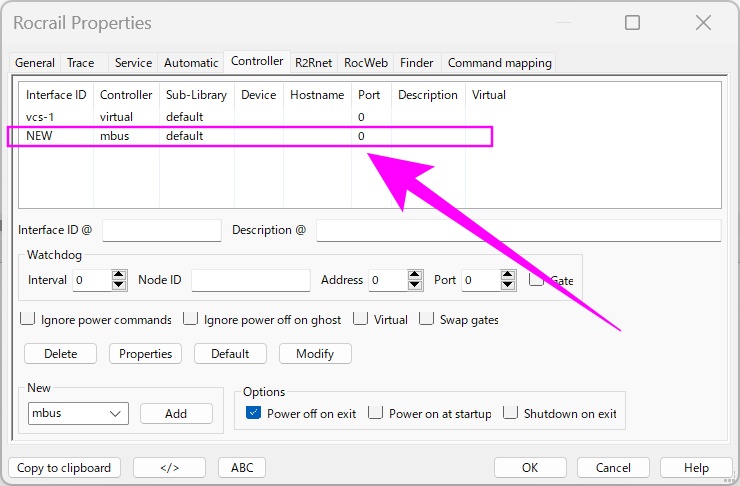The width and height of the screenshot is (740, 486).
Task: Enable Shutdown on exit
Action: 510,413
